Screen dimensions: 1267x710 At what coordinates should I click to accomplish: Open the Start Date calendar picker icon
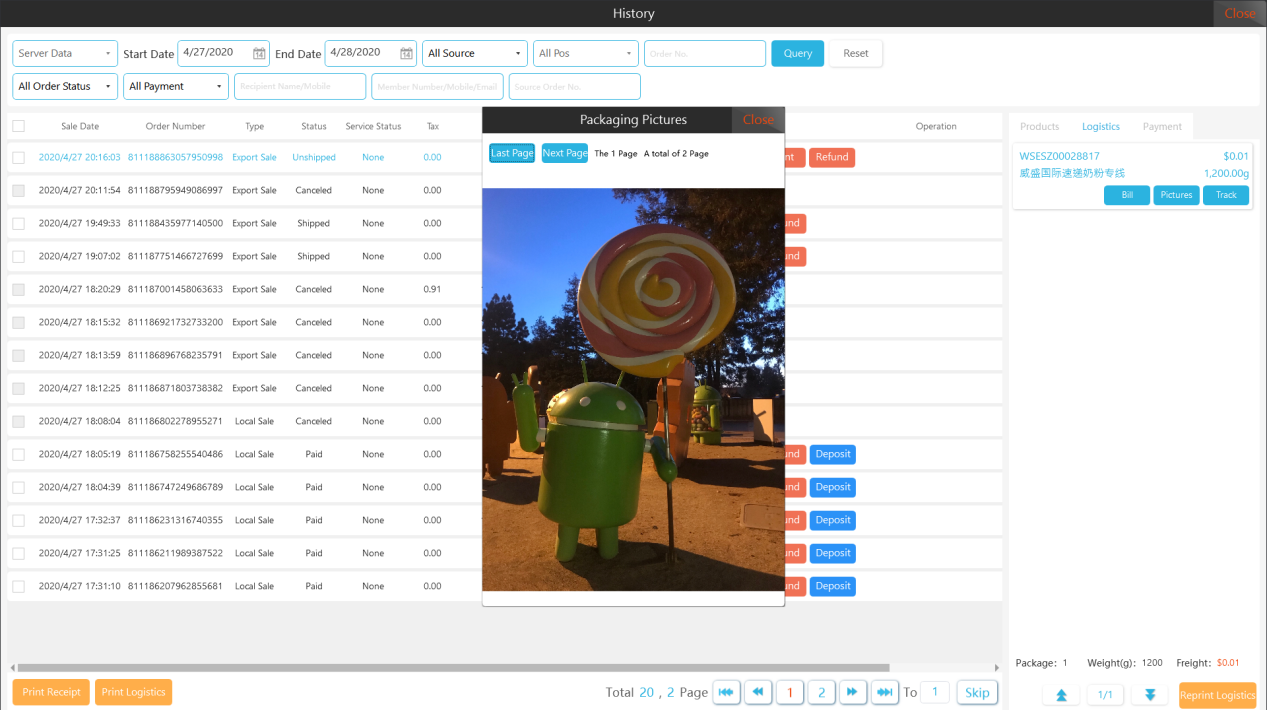coord(259,54)
